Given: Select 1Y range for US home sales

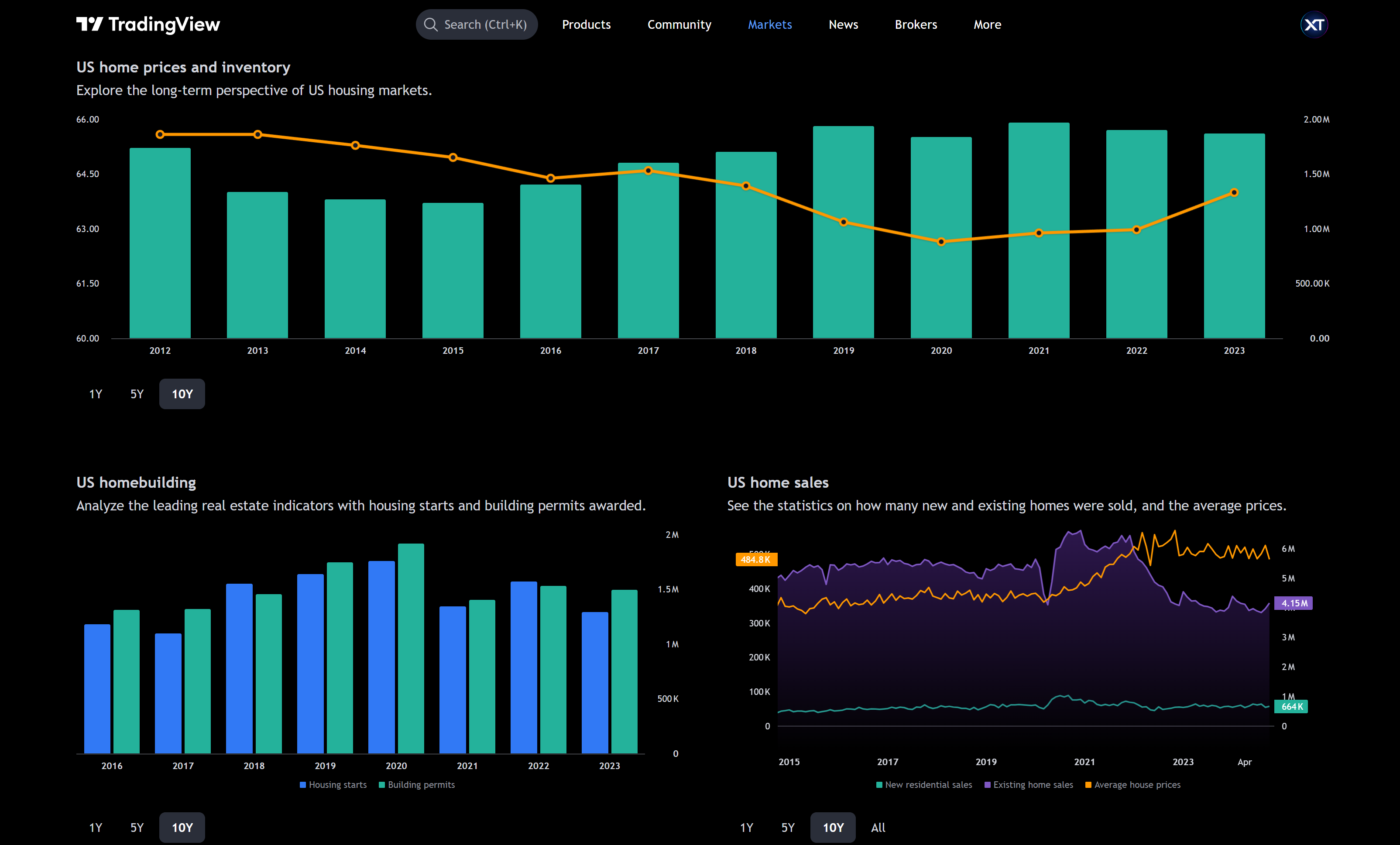Looking at the screenshot, I should click(x=747, y=828).
